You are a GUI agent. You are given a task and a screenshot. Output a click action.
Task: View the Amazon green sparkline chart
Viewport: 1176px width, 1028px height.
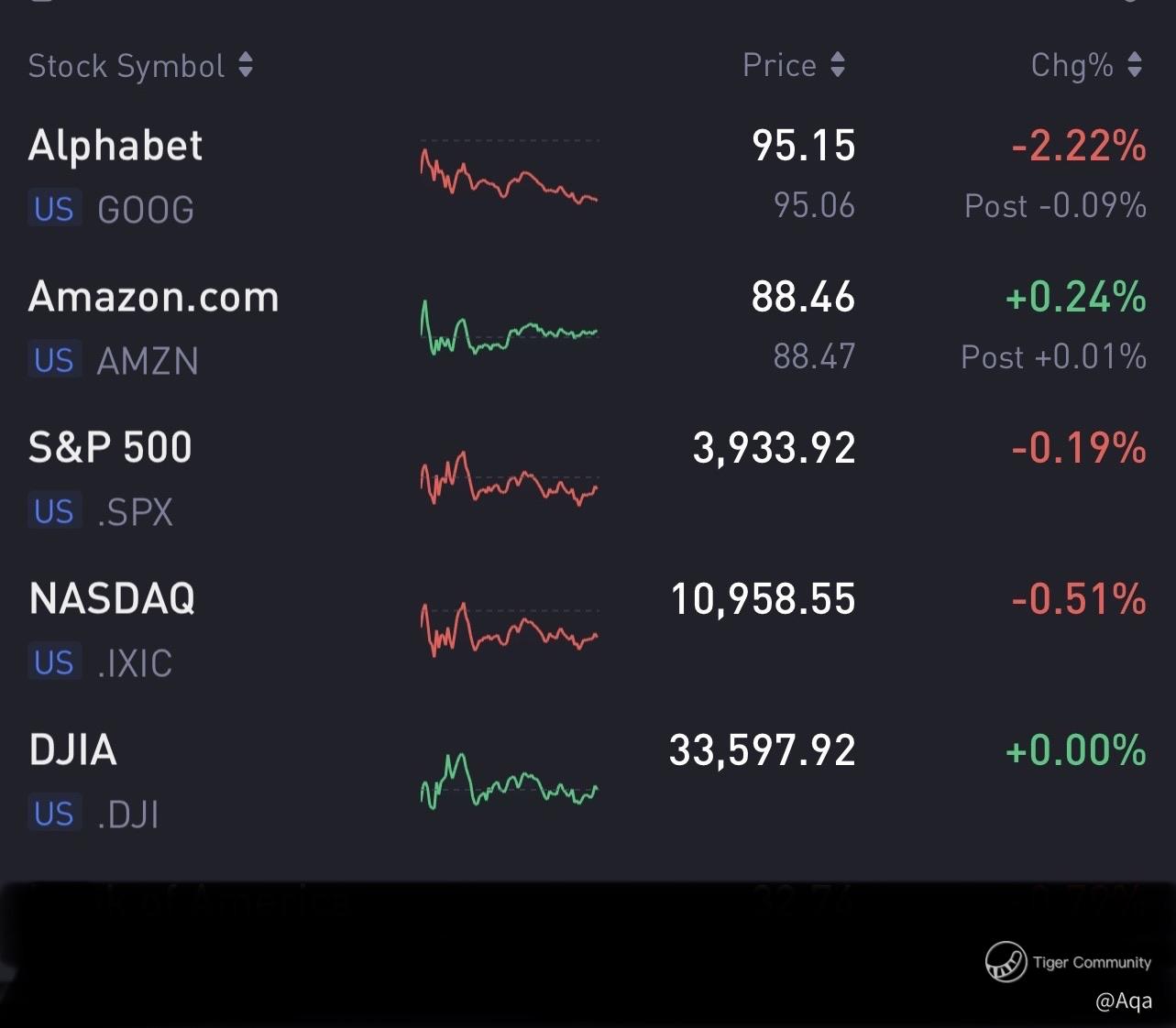(509, 329)
